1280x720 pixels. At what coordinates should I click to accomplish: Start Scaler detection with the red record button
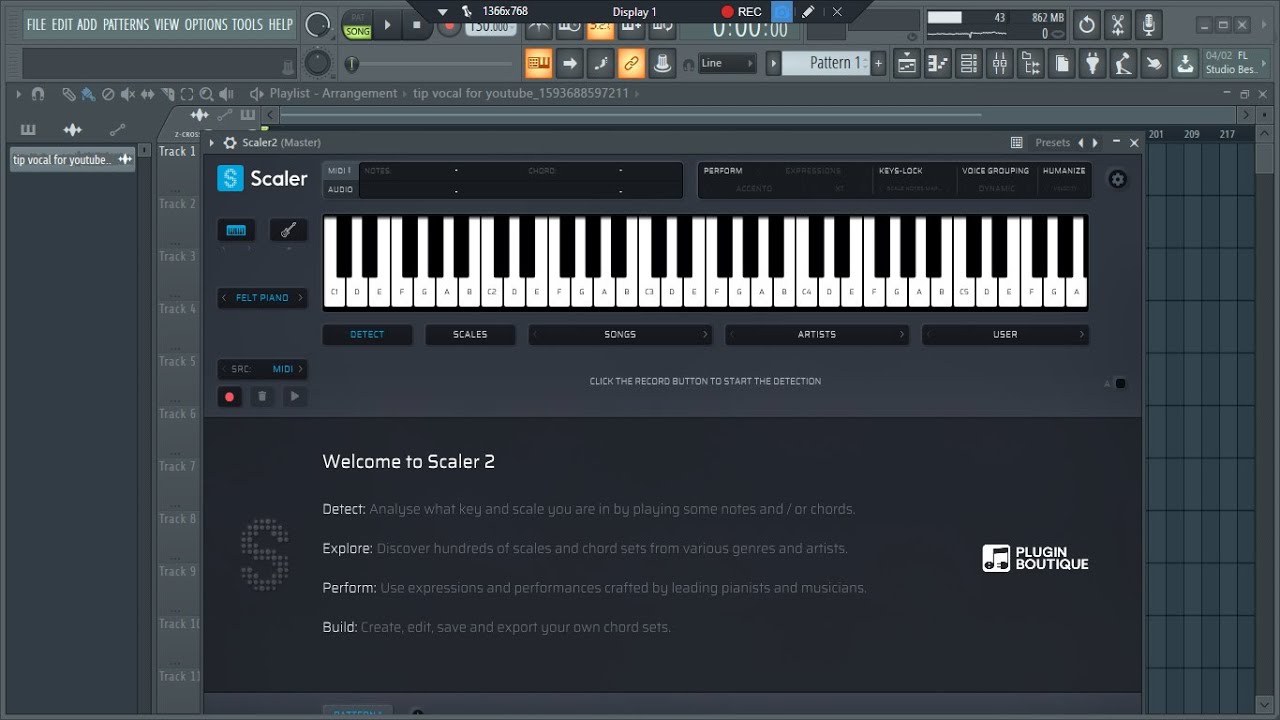pyautogui.click(x=229, y=396)
